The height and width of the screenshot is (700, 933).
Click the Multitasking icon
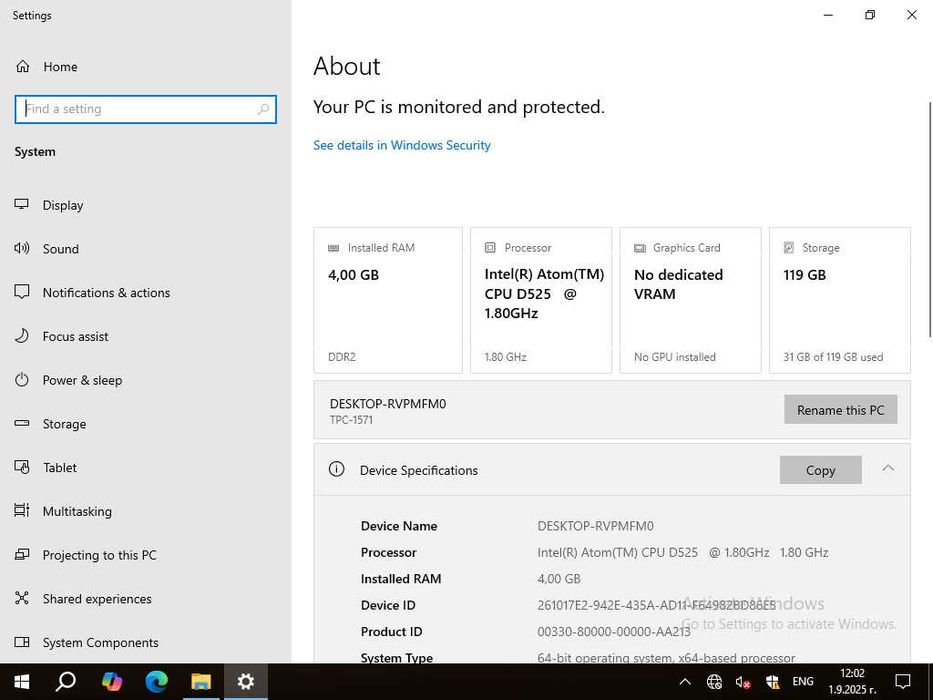(x=21, y=511)
